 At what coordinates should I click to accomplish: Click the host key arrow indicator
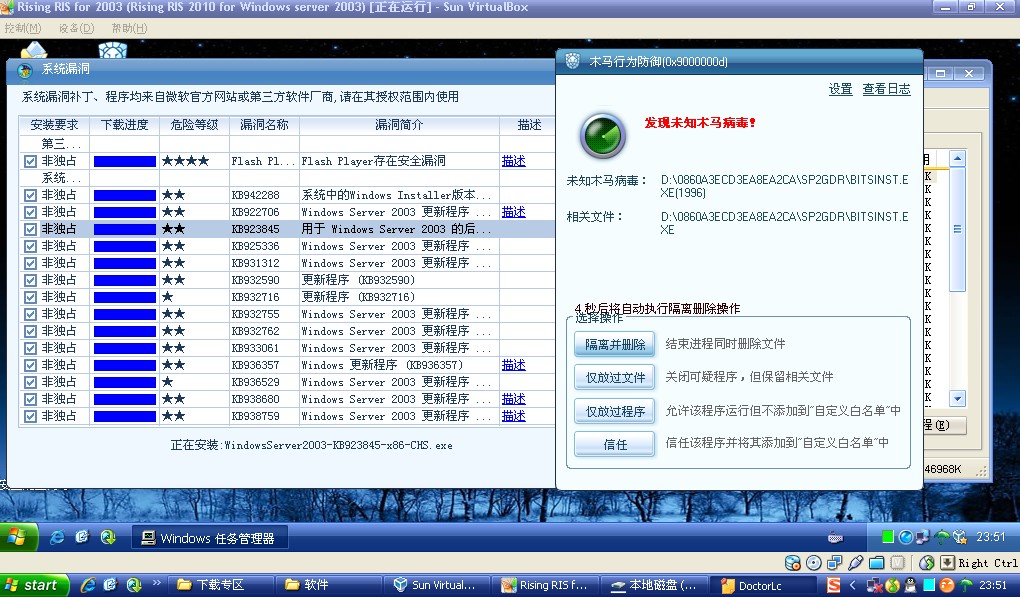click(948, 563)
